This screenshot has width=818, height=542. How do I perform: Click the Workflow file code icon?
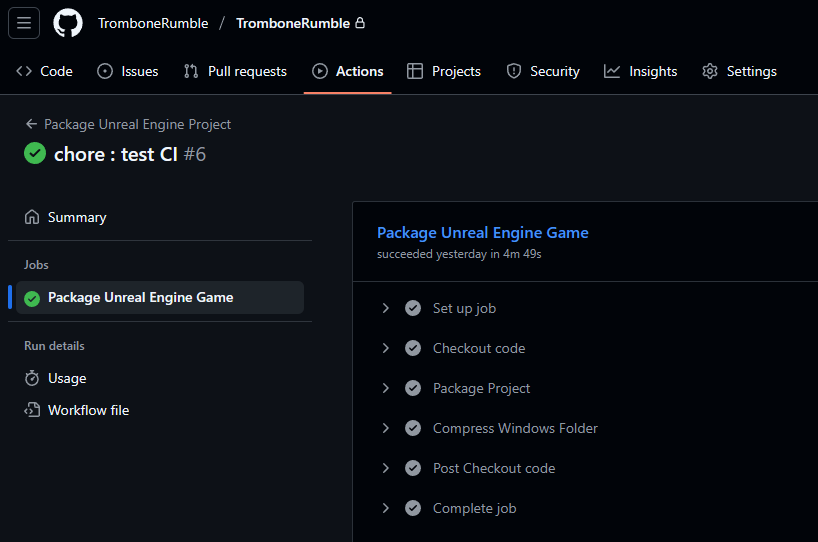[32, 410]
